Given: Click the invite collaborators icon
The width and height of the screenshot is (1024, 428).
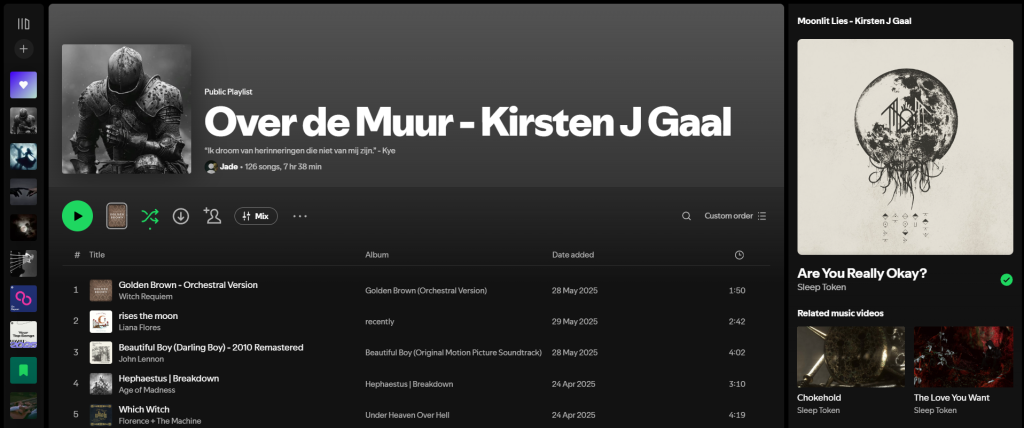Looking at the screenshot, I should pyautogui.click(x=212, y=215).
